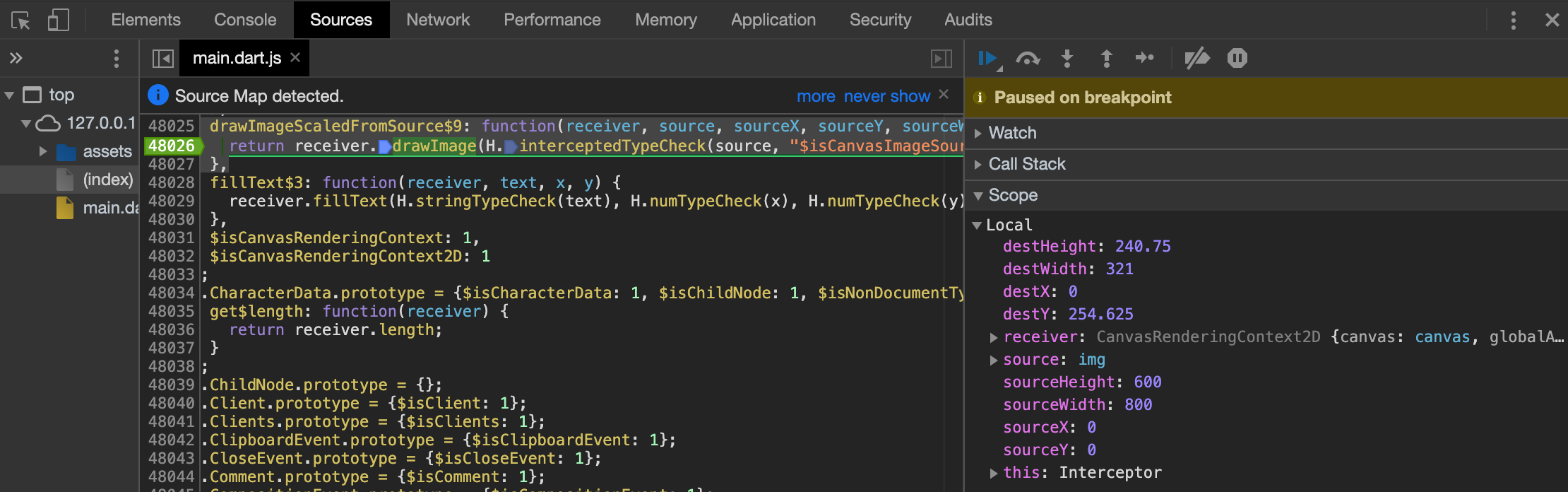Click the Step debugger icon

[1145, 58]
